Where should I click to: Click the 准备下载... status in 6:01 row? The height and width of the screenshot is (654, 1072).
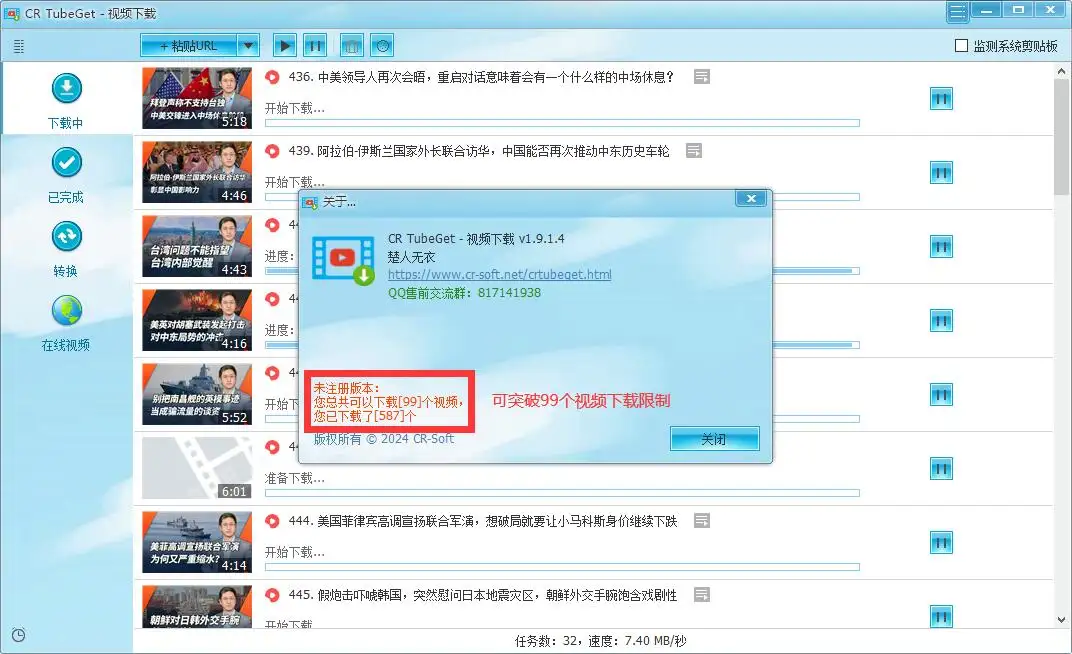pyautogui.click(x=295, y=478)
